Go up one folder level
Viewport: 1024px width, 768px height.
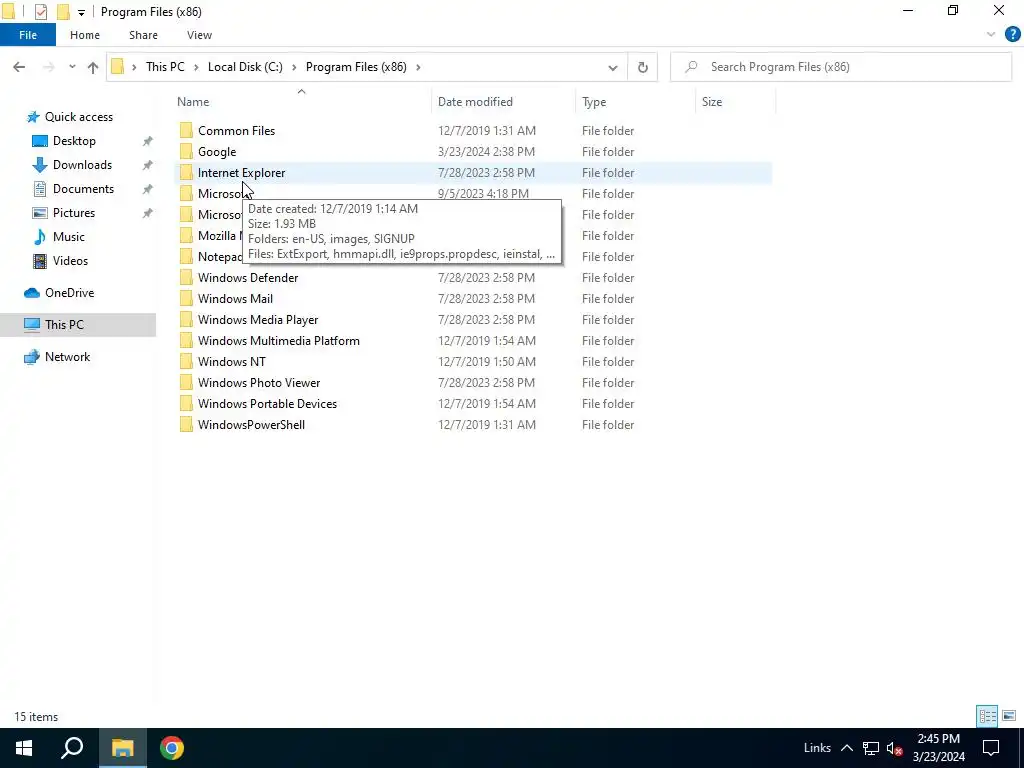(x=93, y=67)
